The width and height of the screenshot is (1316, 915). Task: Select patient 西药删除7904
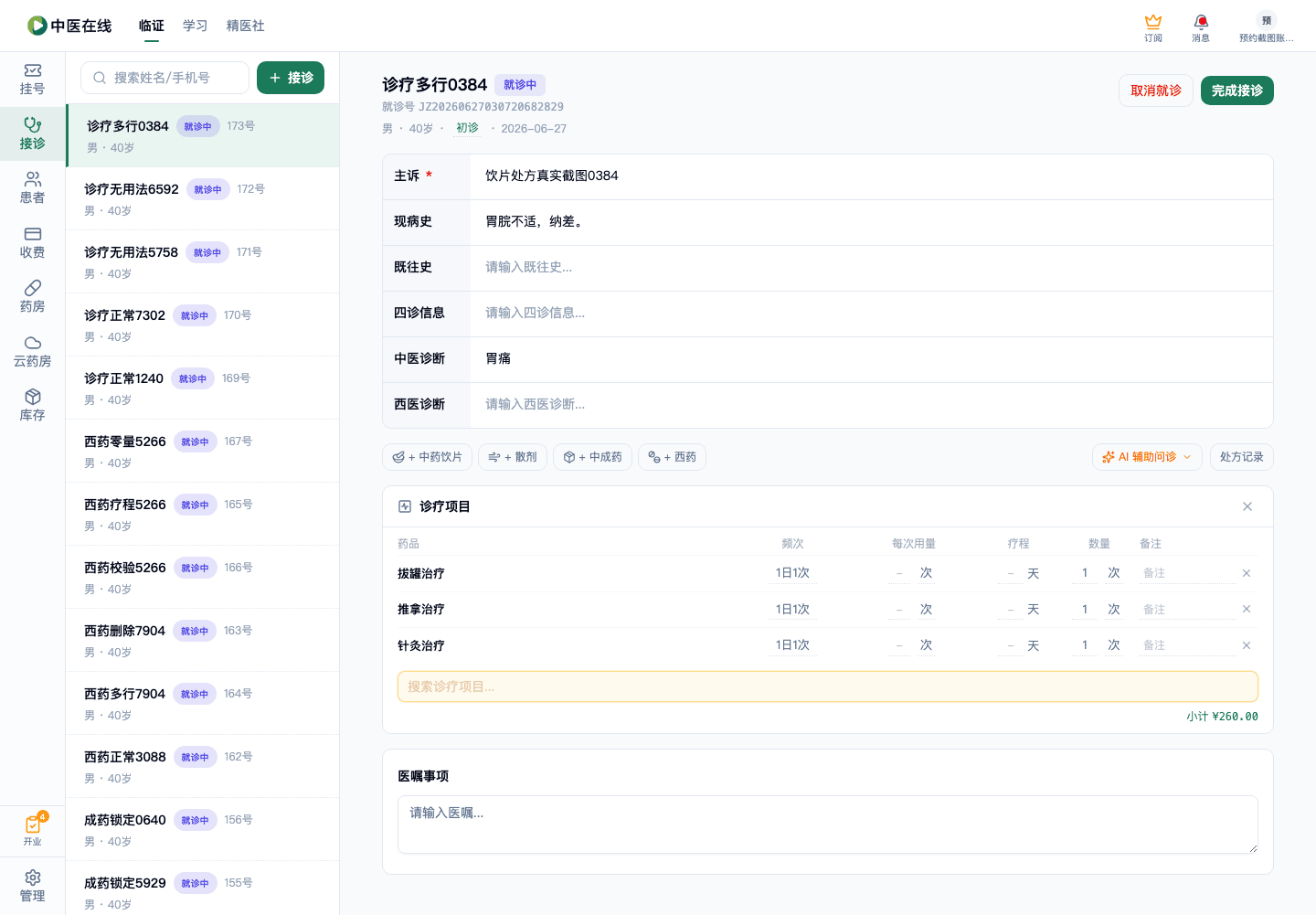click(202, 640)
